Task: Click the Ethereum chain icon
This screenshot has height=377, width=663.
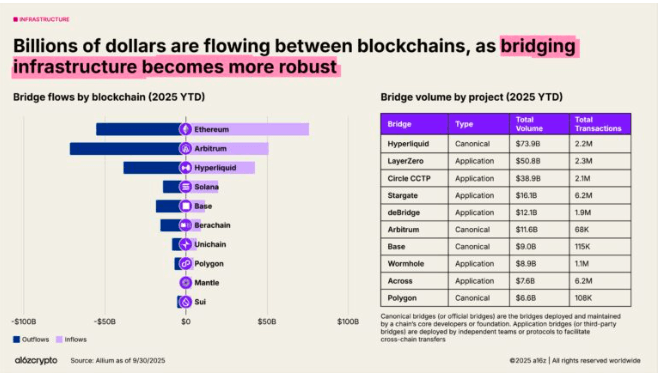Action: point(185,129)
